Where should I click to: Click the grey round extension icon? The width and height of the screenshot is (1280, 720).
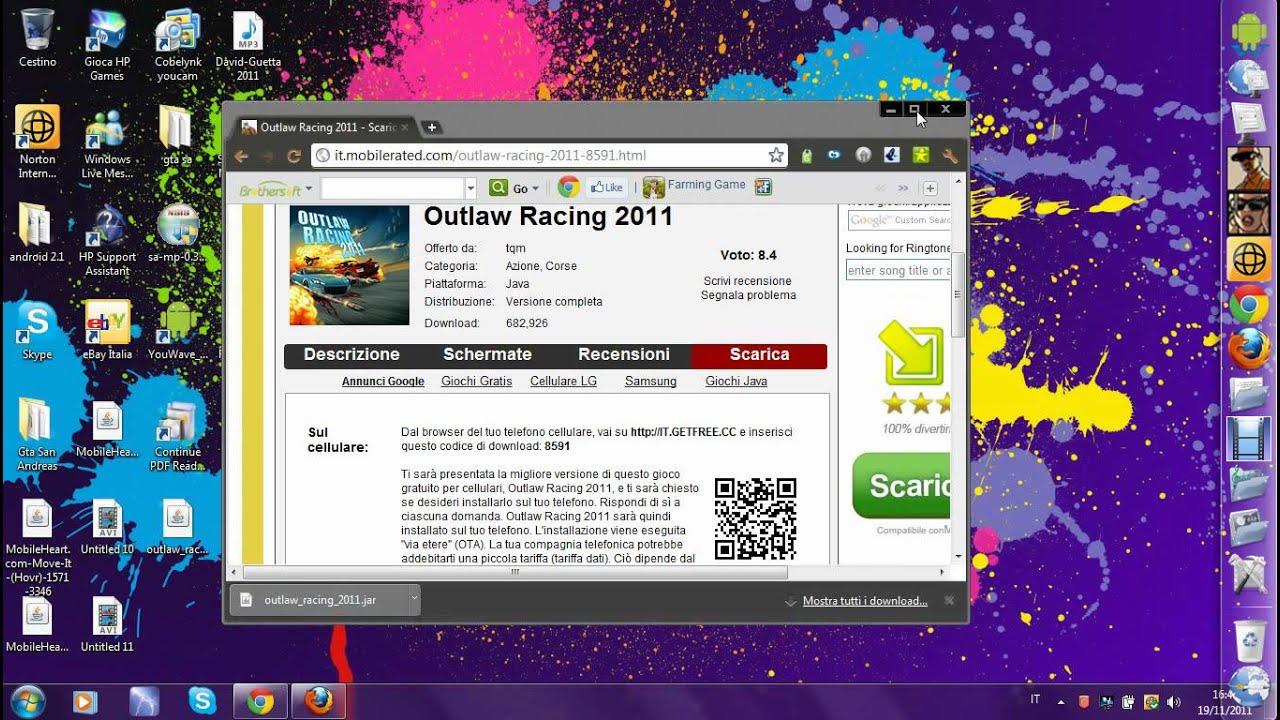coord(862,155)
